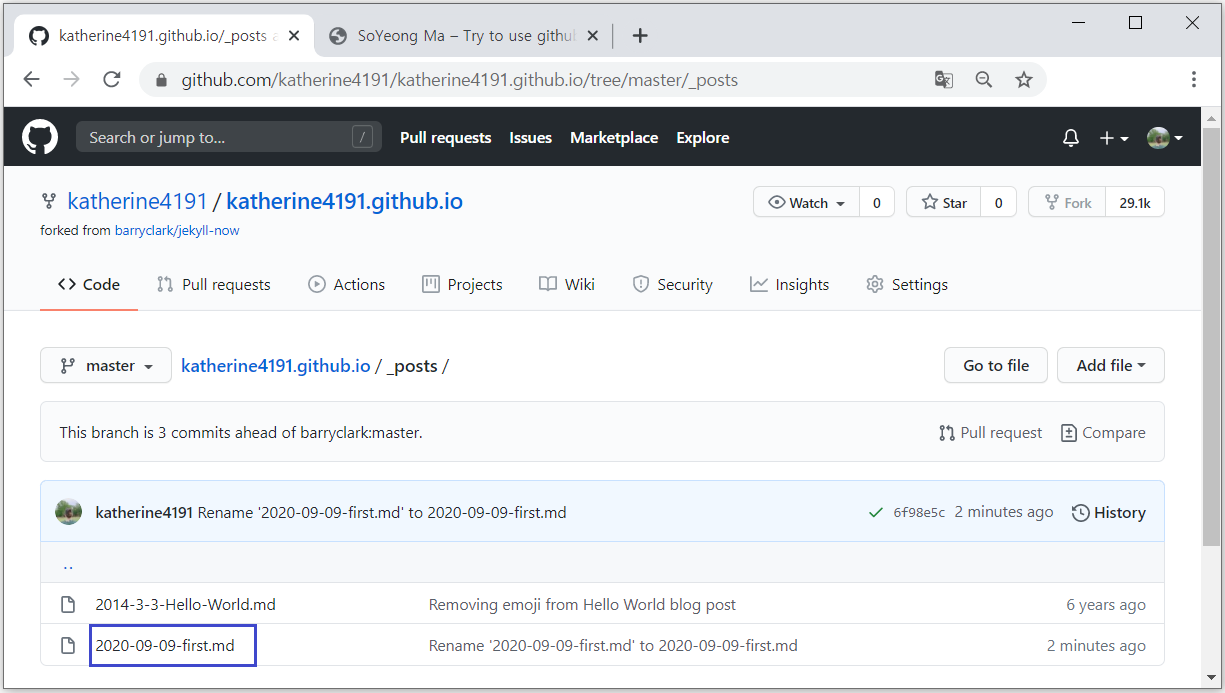The image size is (1225, 693).
Task: Open the commit History
Action: [1109, 512]
